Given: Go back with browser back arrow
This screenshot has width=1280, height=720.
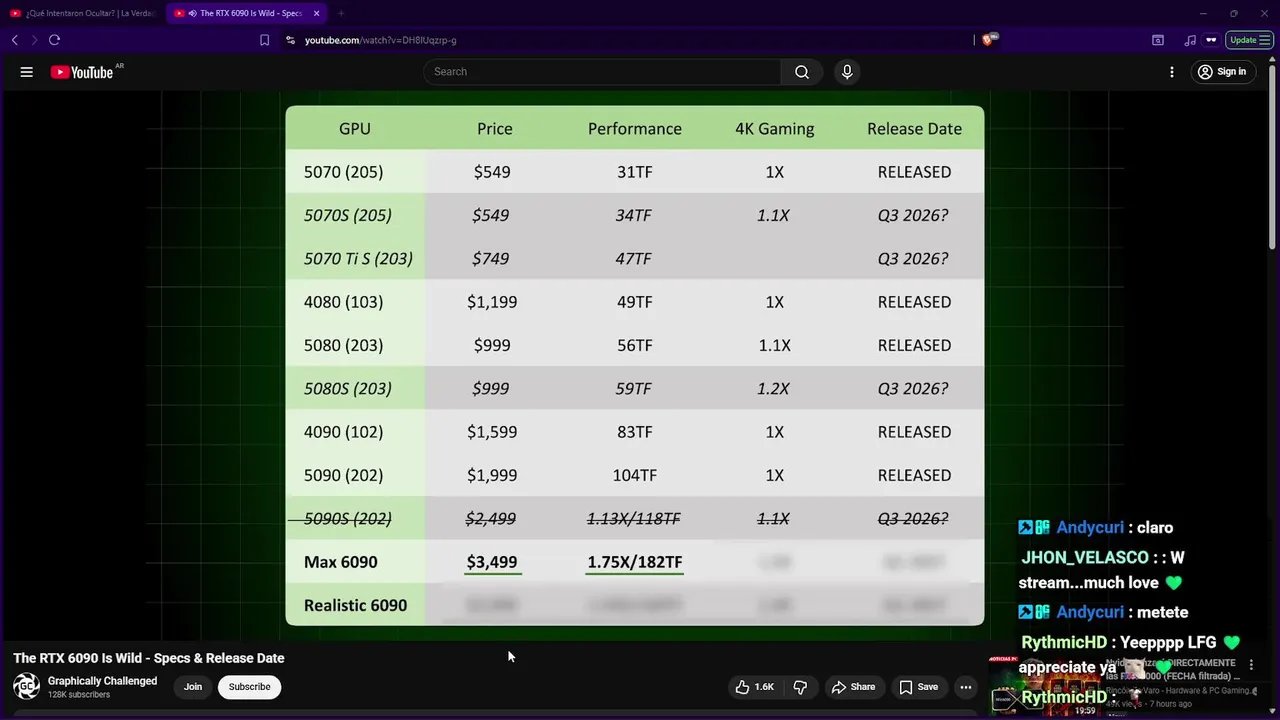Looking at the screenshot, I should tap(15, 40).
